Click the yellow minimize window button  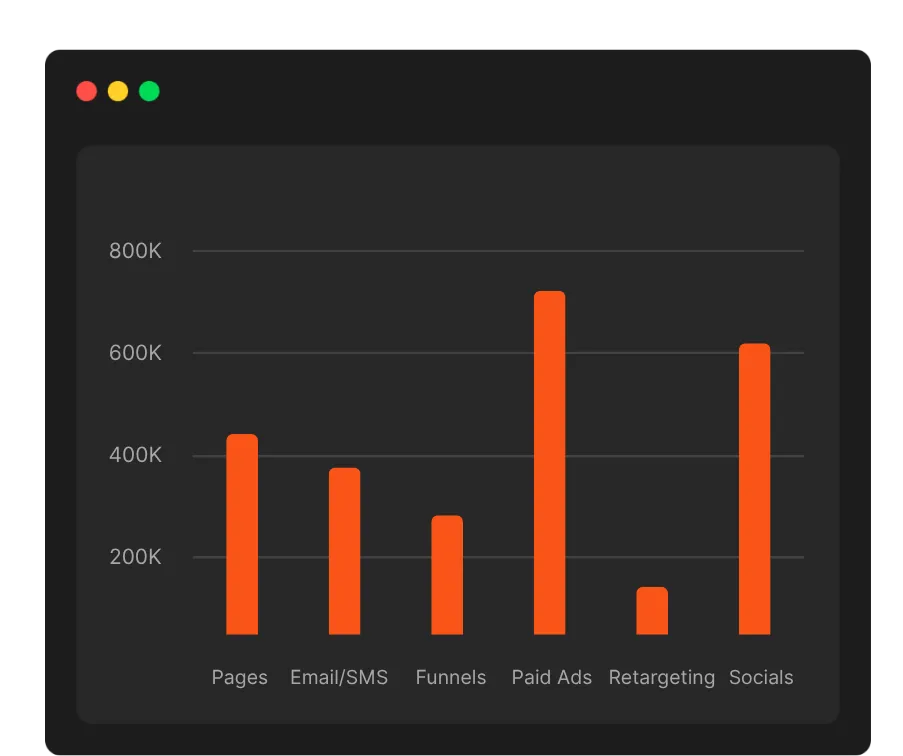pyautogui.click(x=118, y=91)
